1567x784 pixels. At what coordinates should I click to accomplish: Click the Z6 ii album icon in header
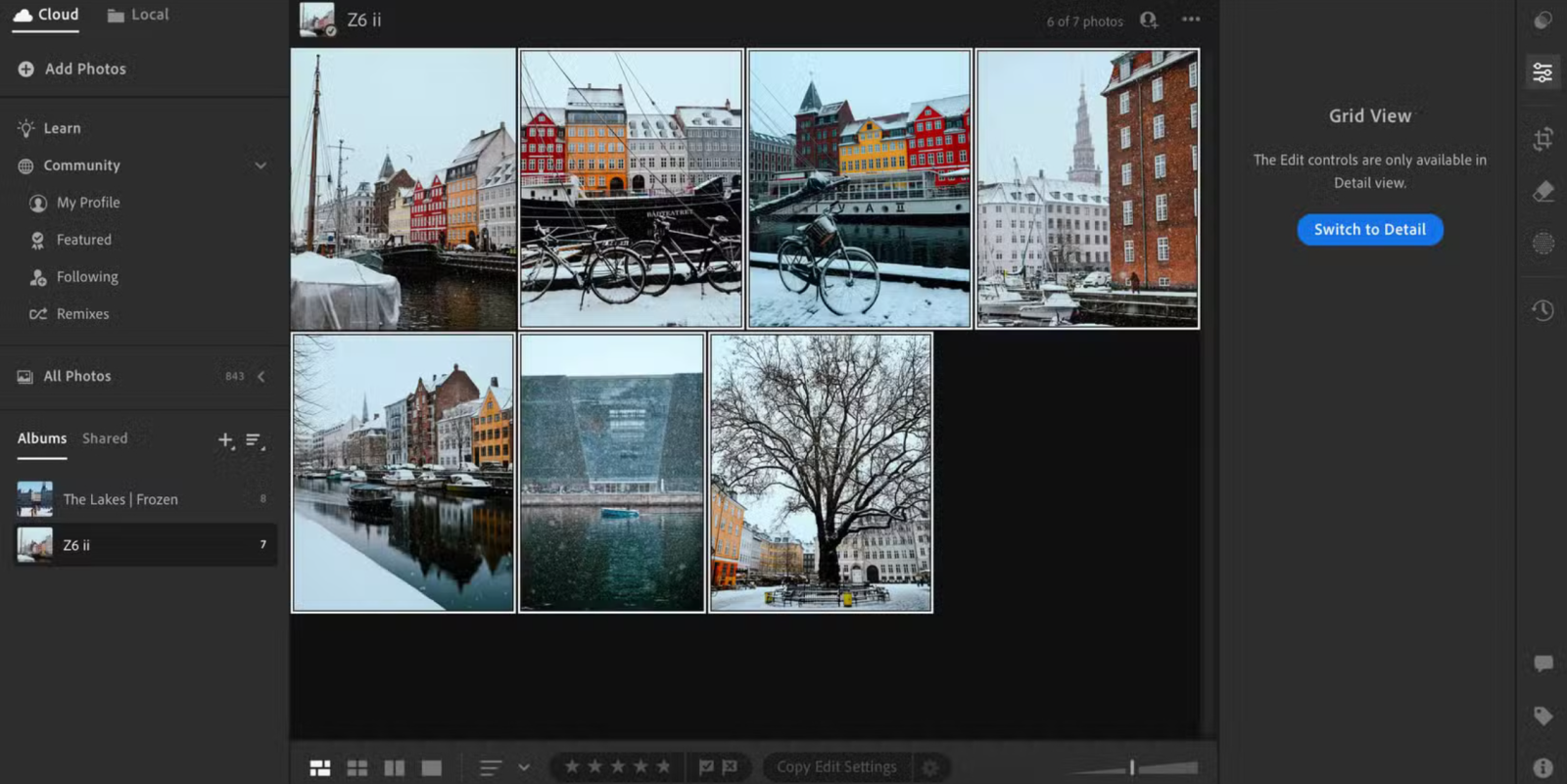point(317,20)
